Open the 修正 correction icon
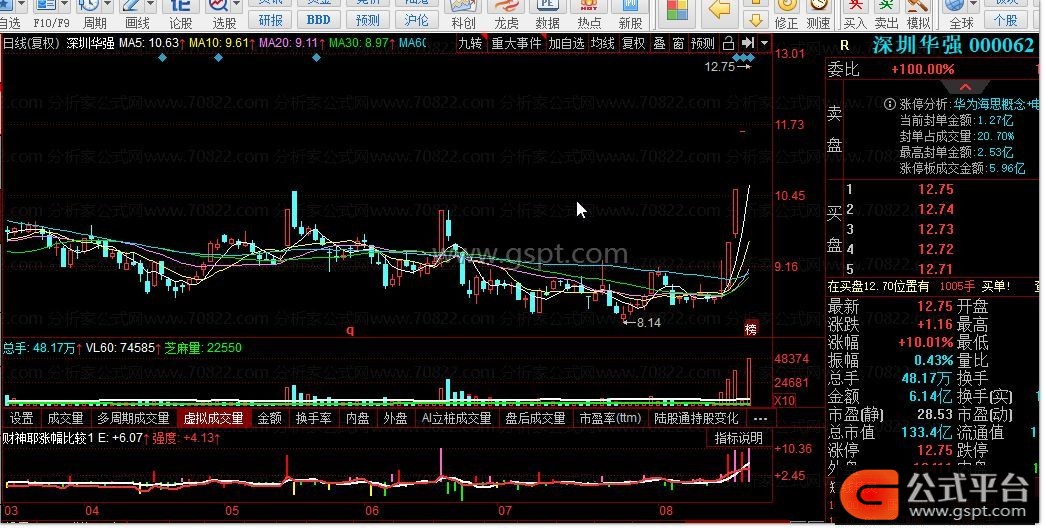The image size is (1045, 528). (x=787, y=5)
